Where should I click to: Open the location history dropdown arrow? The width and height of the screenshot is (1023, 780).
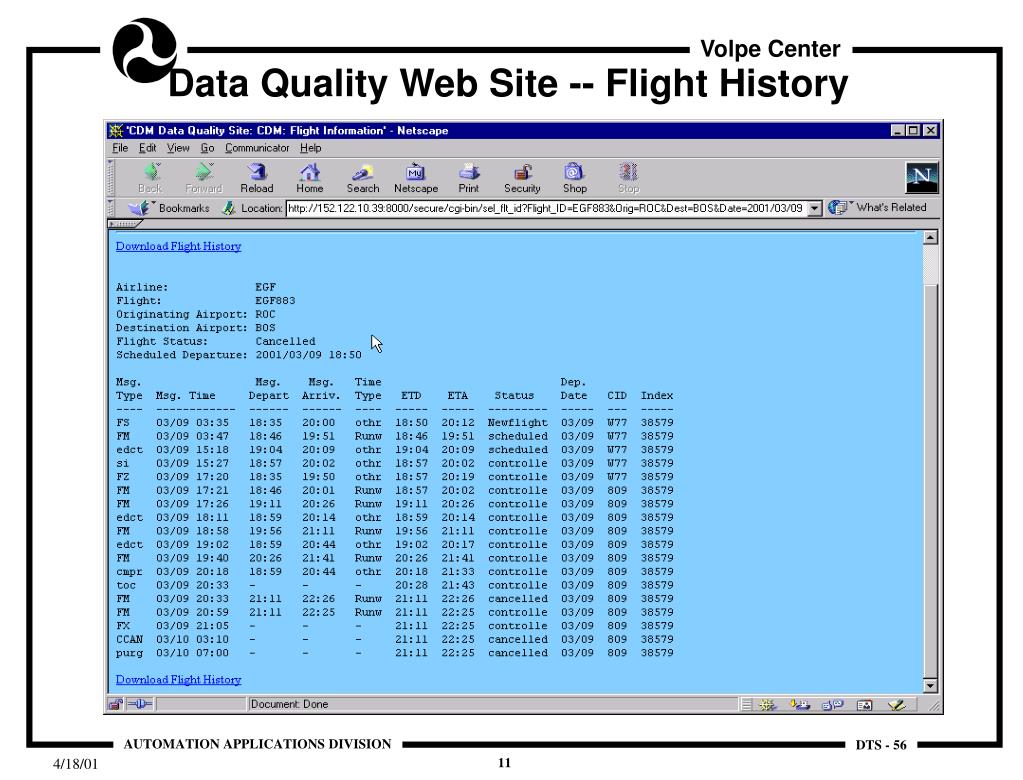(x=814, y=208)
